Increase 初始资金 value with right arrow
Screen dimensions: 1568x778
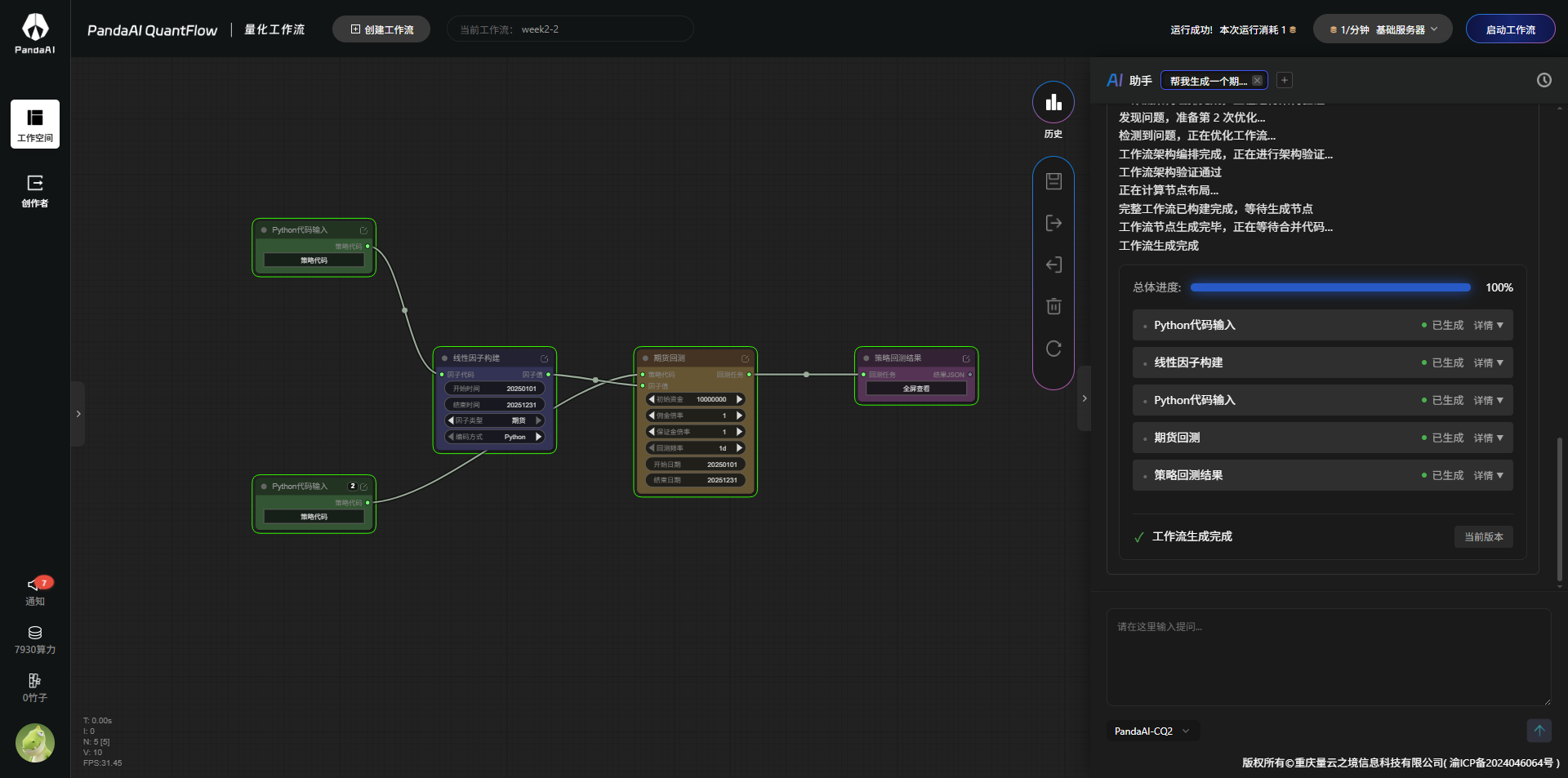(739, 399)
